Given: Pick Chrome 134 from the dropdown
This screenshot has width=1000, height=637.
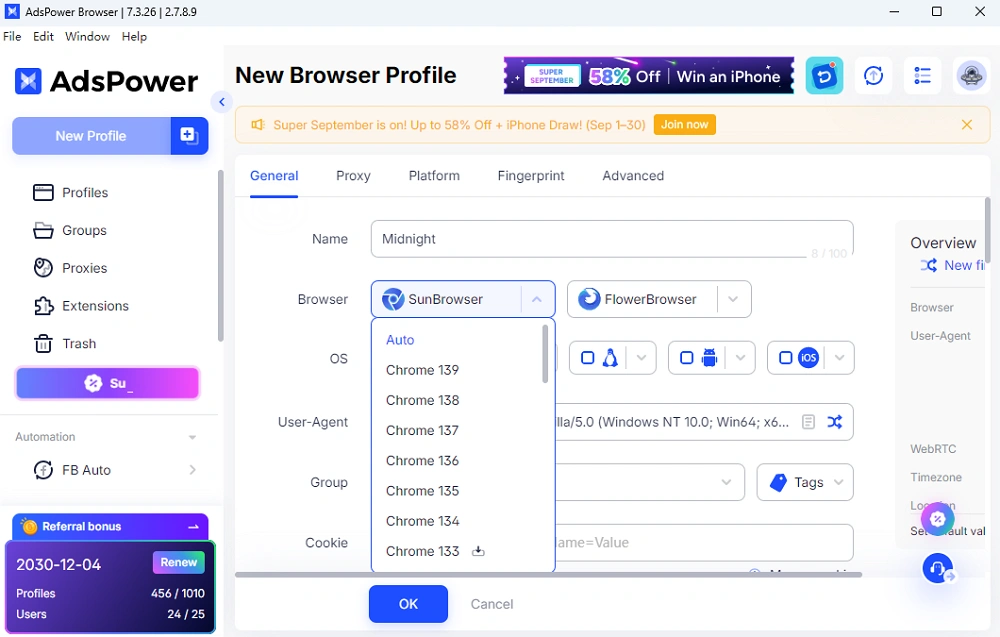Looking at the screenshot, I should [x=422, y=521].
